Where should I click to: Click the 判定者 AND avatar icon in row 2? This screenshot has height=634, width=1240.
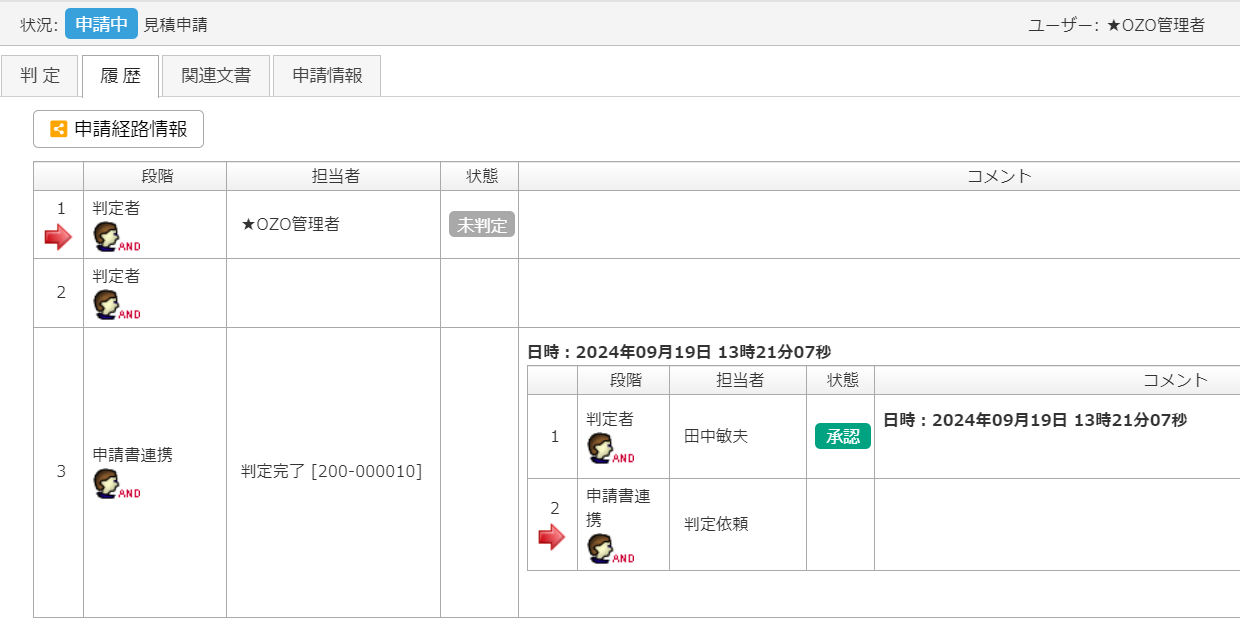(117, 305)
